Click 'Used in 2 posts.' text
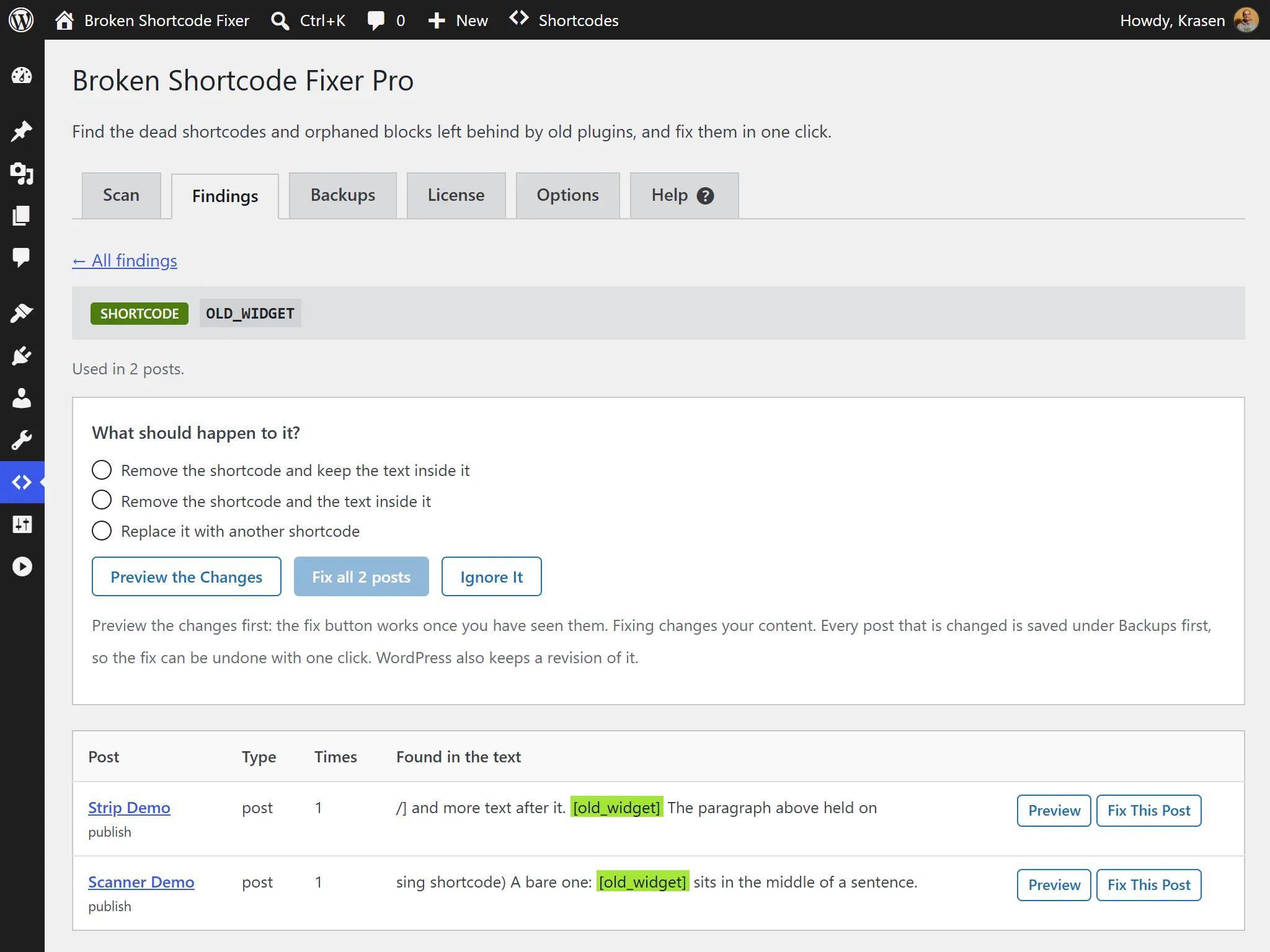This screenshot has width=1270, height=952. 128,369
